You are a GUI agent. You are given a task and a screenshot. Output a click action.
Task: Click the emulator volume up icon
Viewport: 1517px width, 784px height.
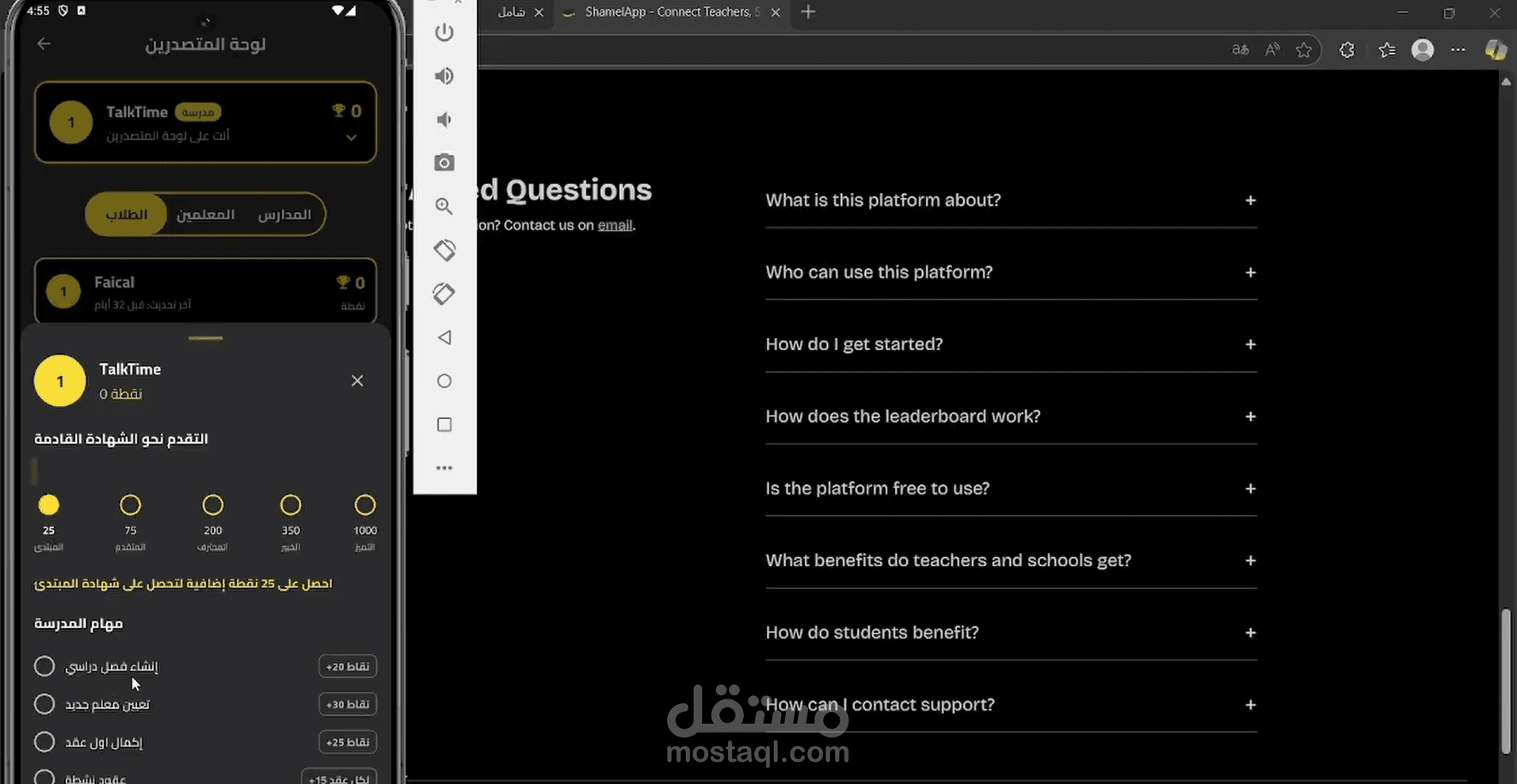444,76
